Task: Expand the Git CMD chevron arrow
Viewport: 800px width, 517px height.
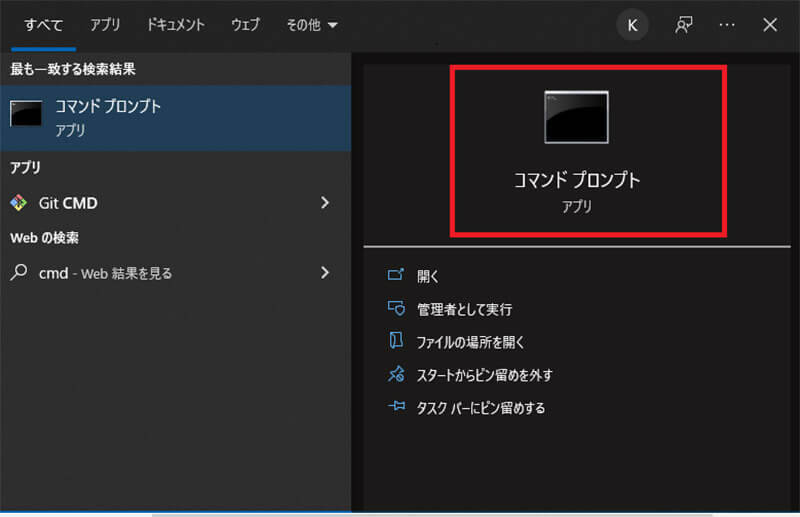Action: click(324, 203)
